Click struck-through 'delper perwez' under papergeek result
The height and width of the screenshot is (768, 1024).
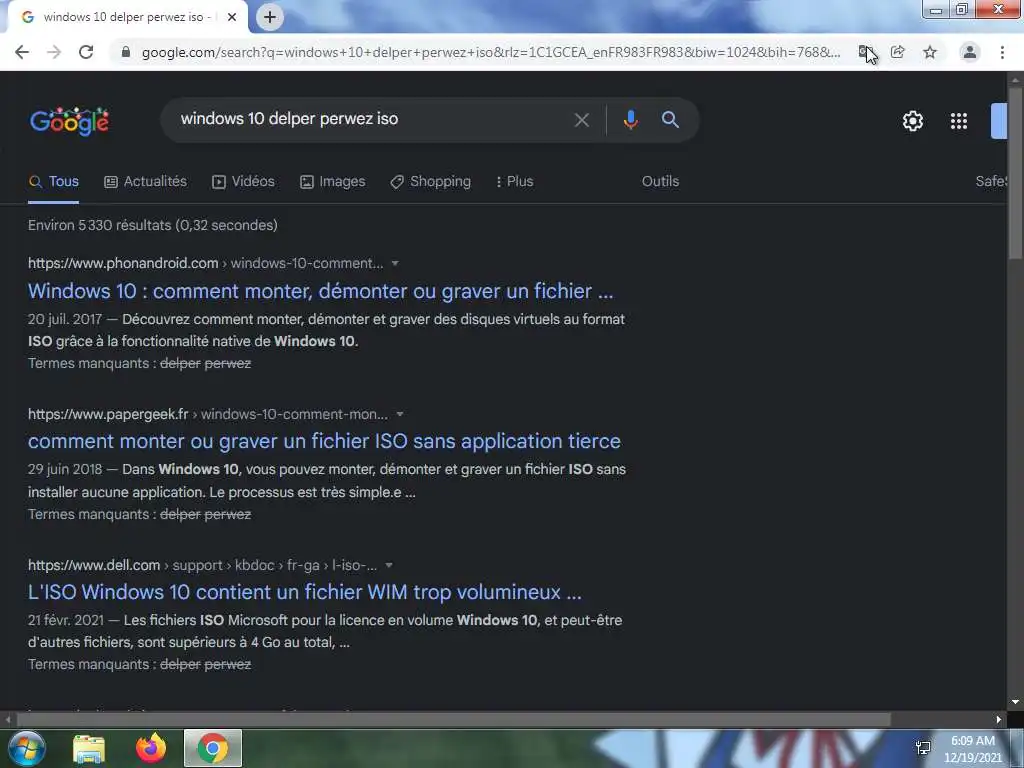(x=206, y=515)
